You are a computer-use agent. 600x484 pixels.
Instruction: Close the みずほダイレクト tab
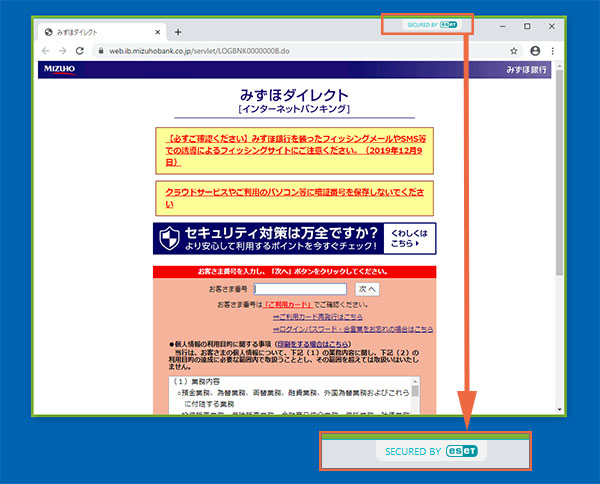coord(158,33)
